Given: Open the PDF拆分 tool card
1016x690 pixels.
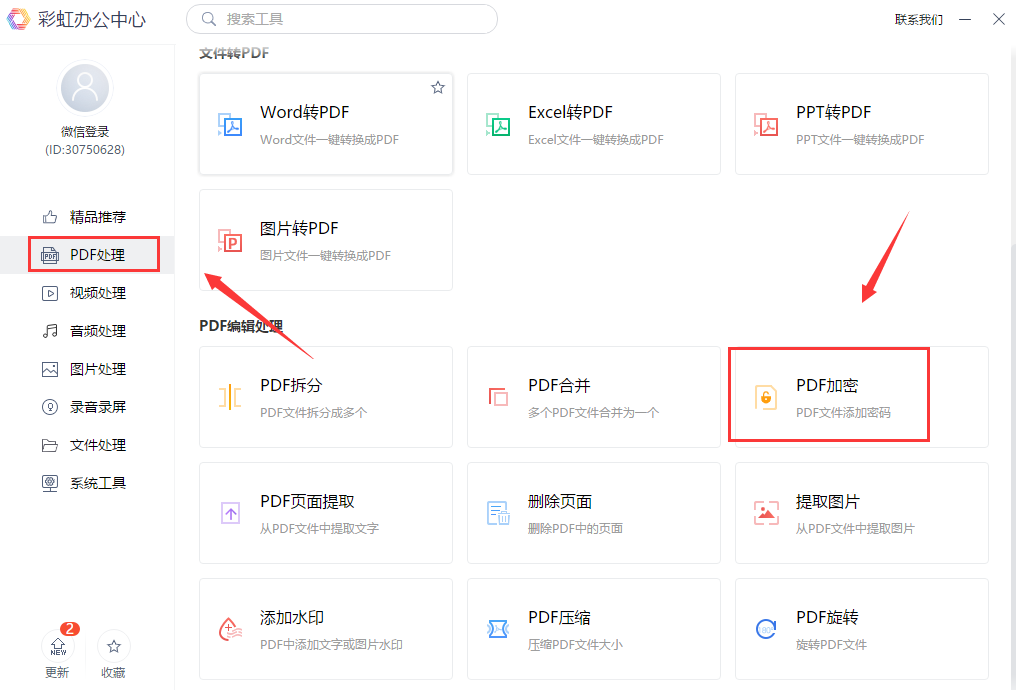Looking at the screenshot, I should click(326, 397).
